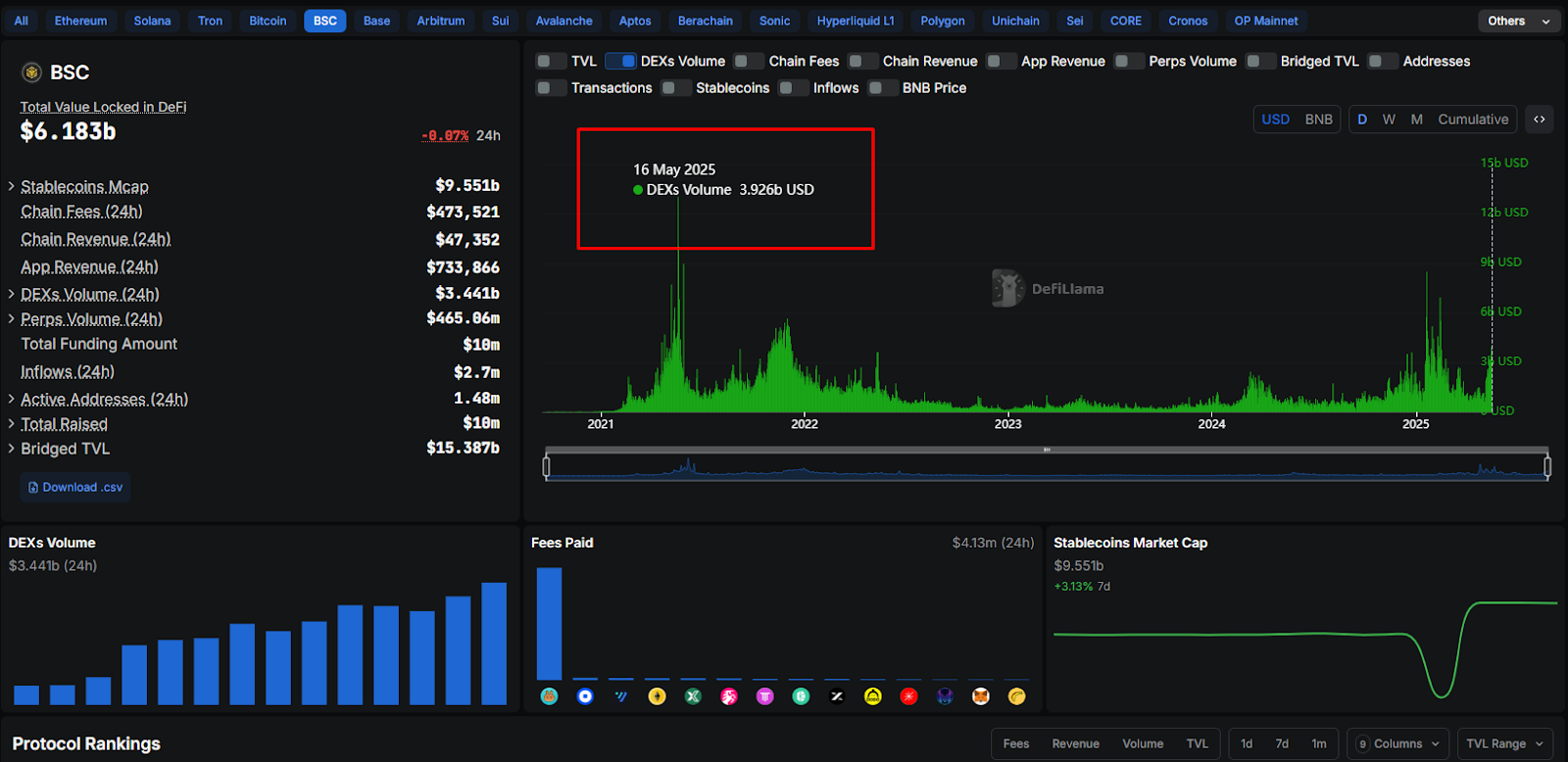
Task: Switch to the Solana chain tab
Action: [152, 21]
